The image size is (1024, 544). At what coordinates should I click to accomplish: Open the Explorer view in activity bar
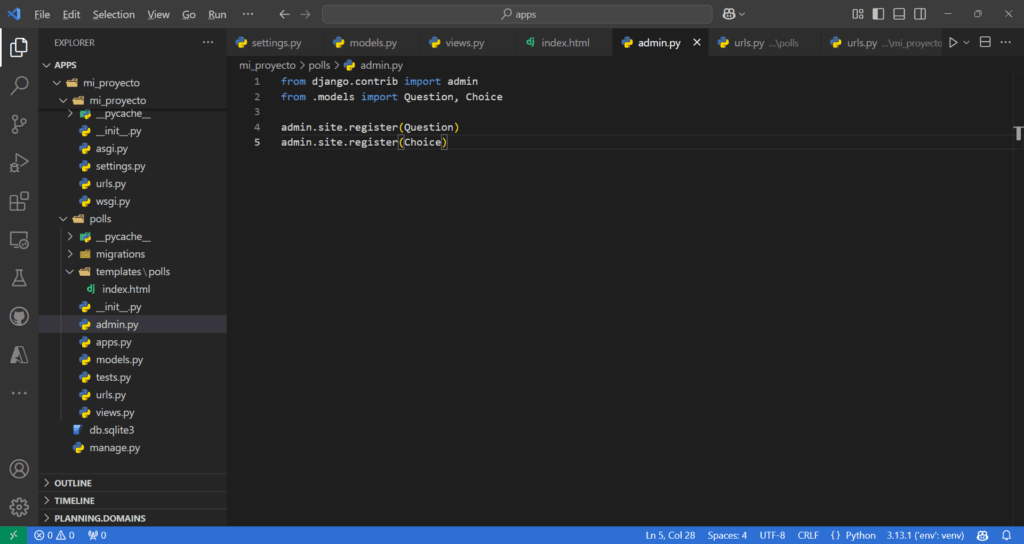[x=19, y=47]
